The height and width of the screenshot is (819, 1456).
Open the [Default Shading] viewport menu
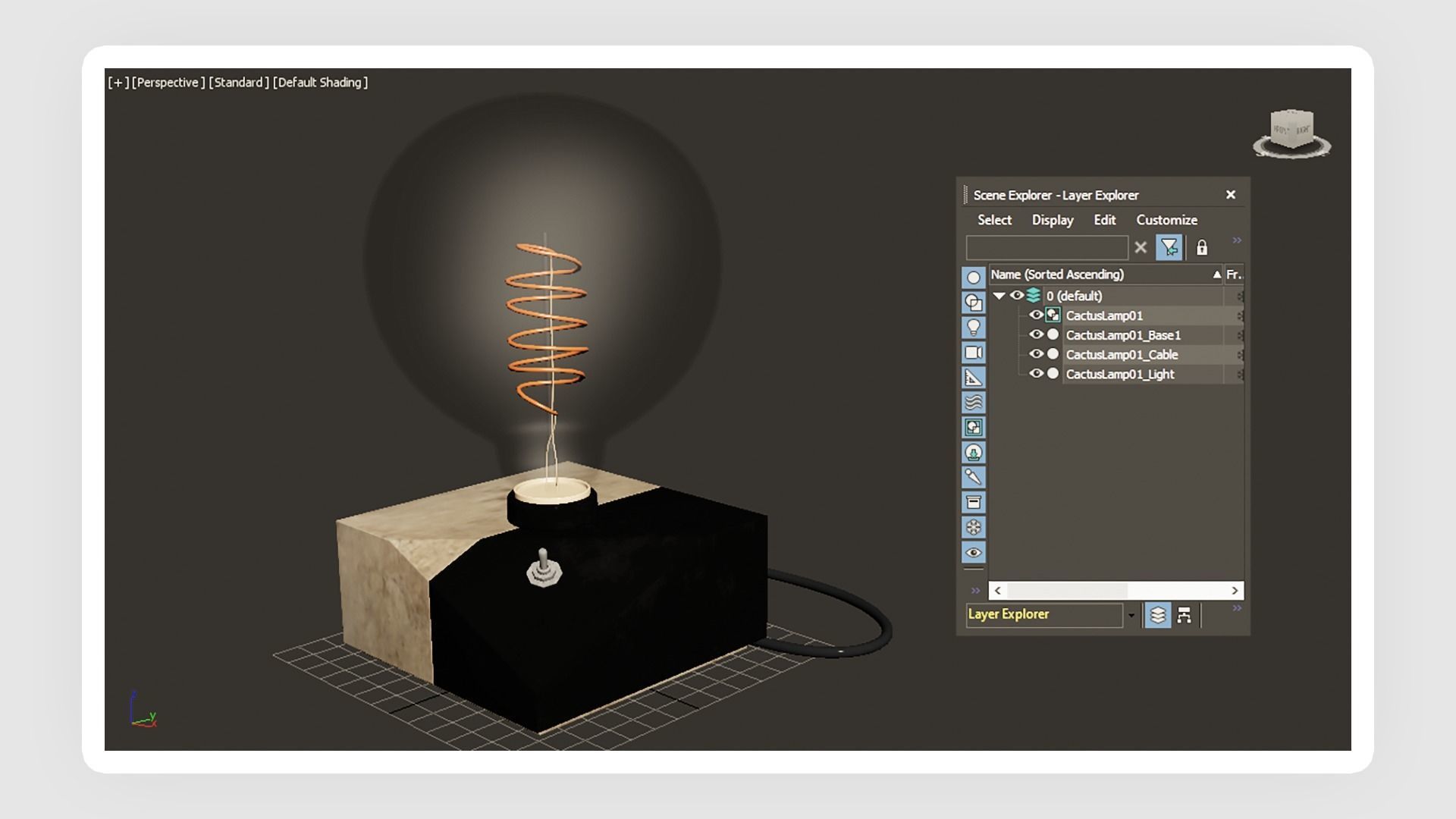pyautogui.click(x=320, y=83)
